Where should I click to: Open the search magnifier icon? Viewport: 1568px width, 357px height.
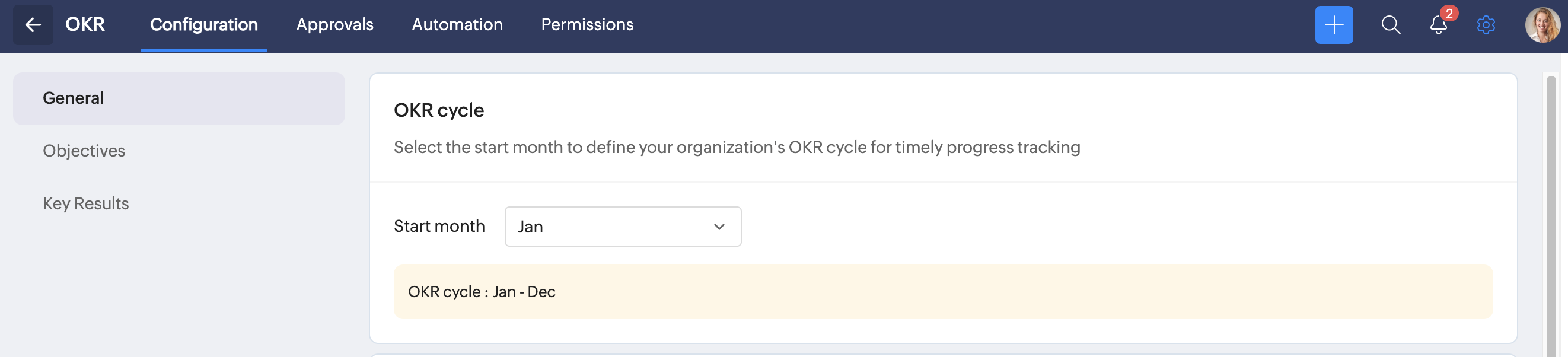pyautogui.click(x=1390, y=25)
